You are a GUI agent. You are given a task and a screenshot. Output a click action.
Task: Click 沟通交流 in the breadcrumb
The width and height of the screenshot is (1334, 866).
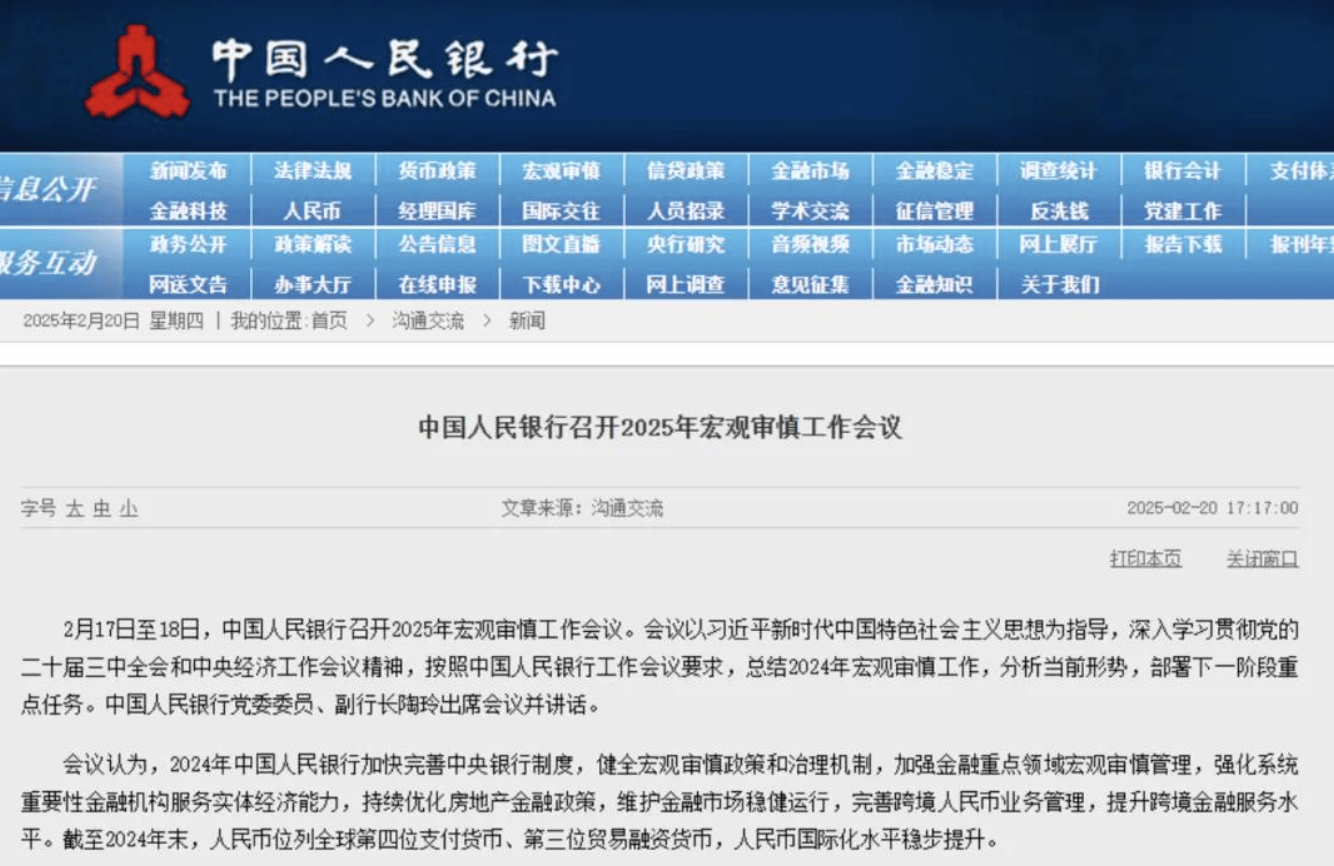click(x=428, y=321)
